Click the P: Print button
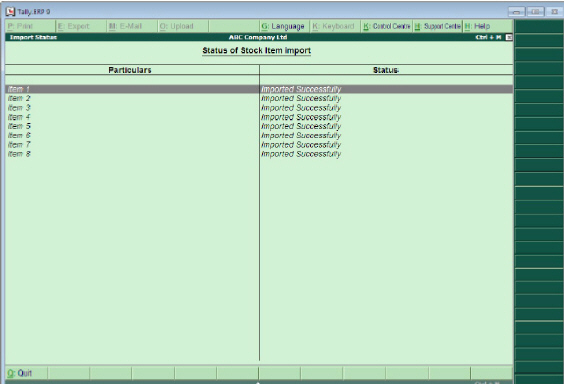Viewport: 564px width, 384px height. [30, 26]
